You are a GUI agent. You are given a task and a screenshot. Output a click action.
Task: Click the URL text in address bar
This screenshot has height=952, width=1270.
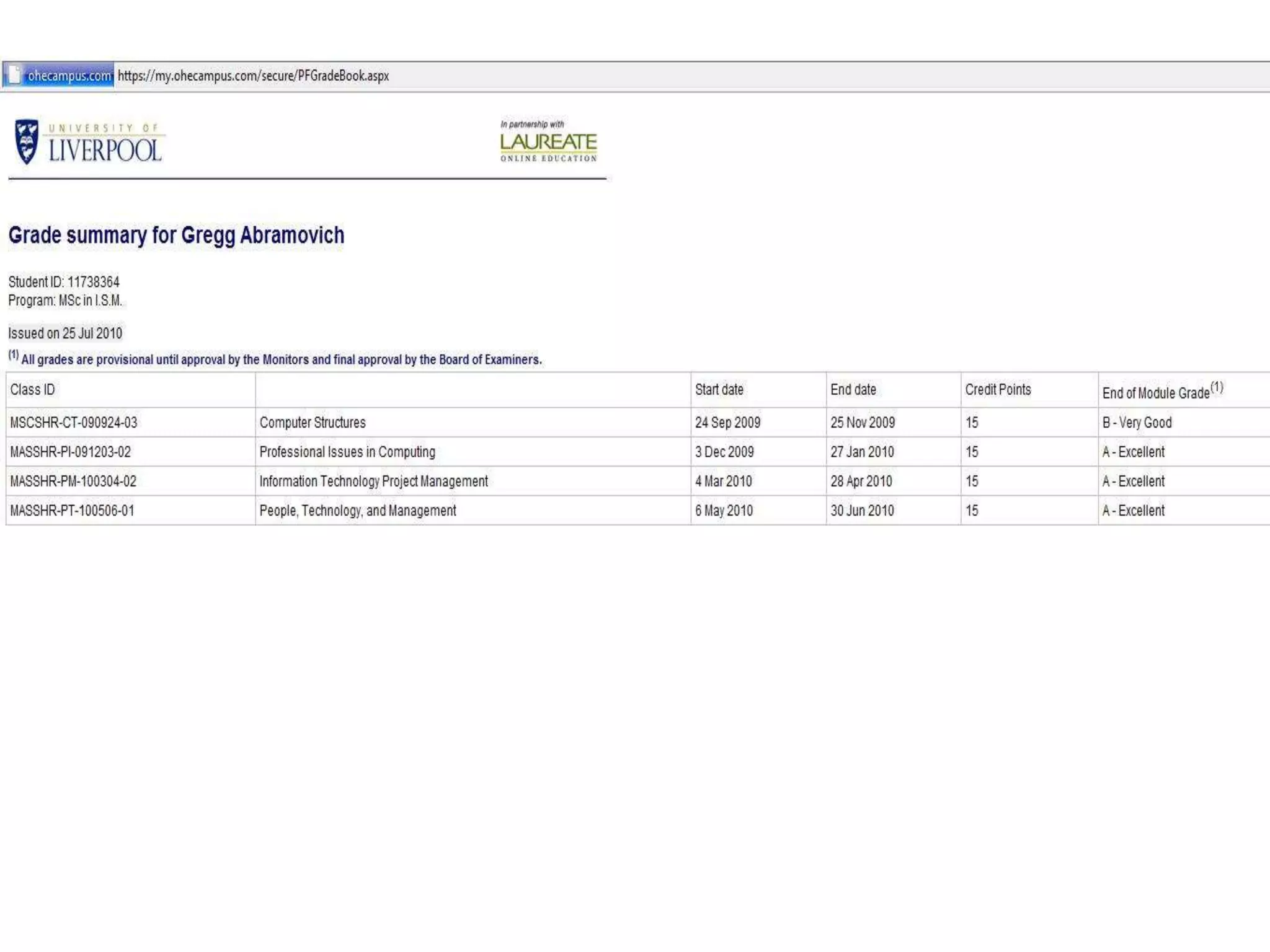point(253,76)
